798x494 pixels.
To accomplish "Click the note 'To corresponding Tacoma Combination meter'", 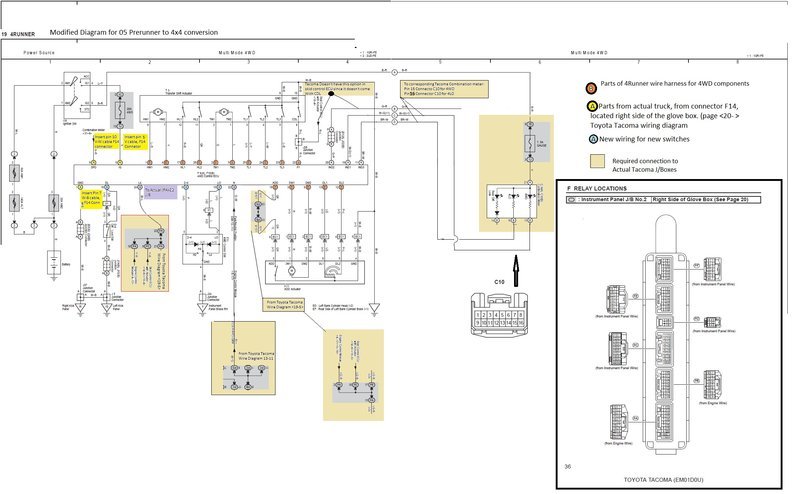I will (445, 89).
